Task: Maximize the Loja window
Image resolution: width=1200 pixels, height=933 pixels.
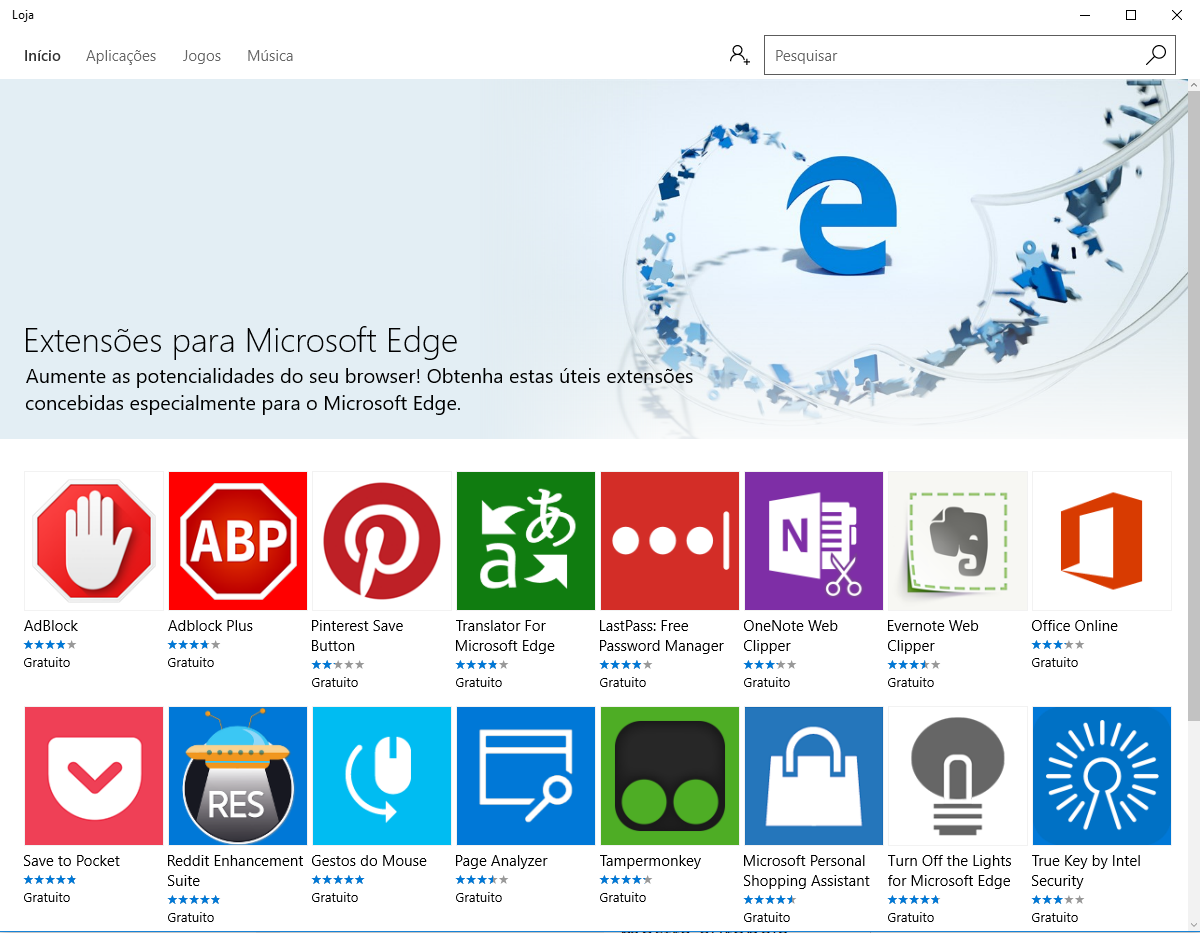Action: (x=1131, y=15)
